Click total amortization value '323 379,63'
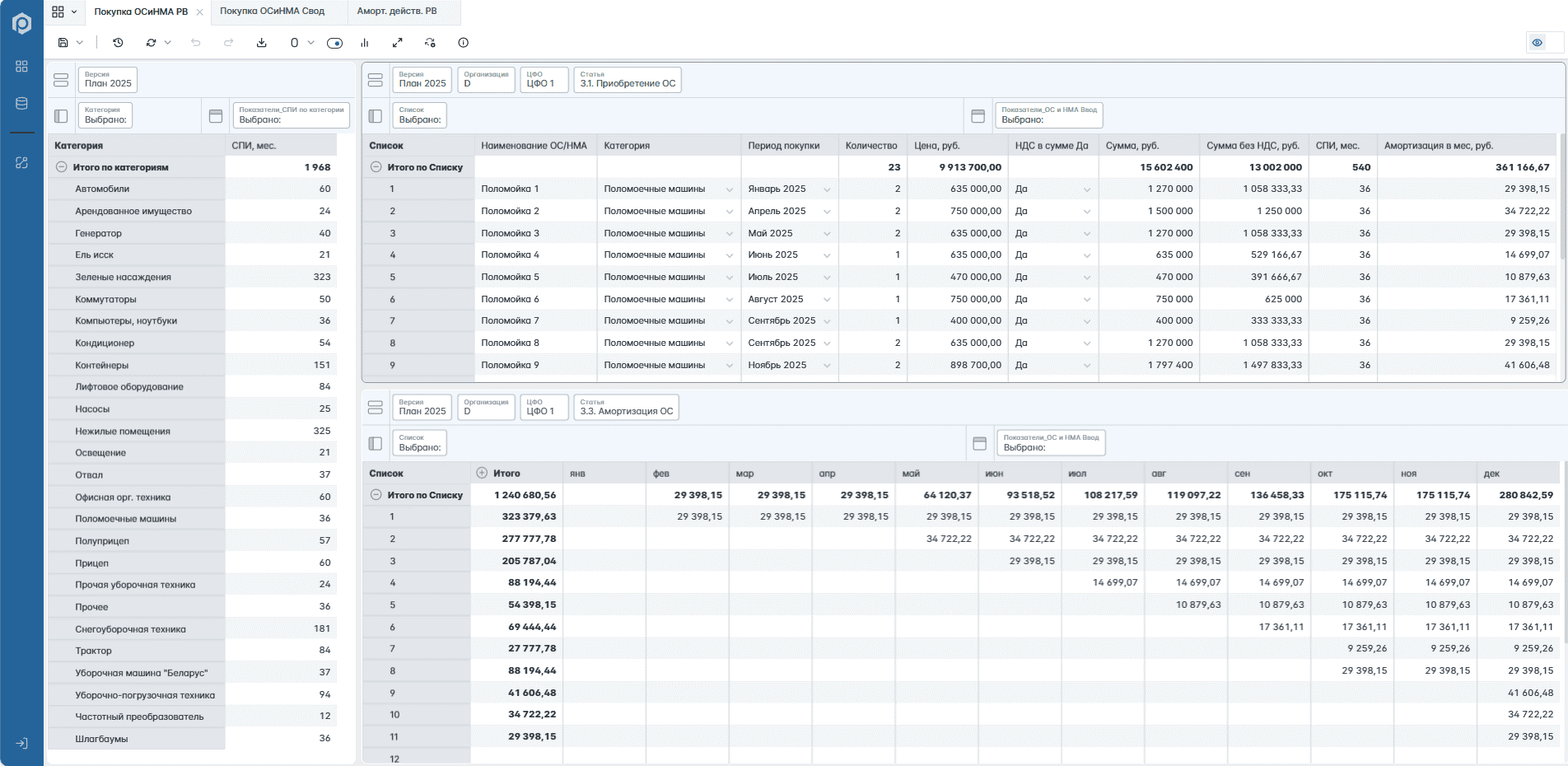Viewport: 1568px width, 766px height. (516, 516)
